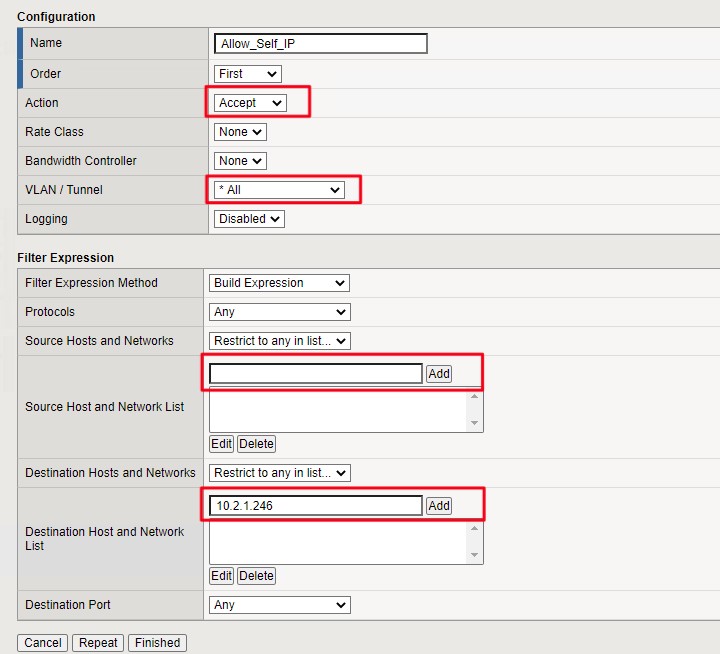Viewport: 720px width, 654px height.
Task: Click Edit under the source host list
Action: point(221,444)
